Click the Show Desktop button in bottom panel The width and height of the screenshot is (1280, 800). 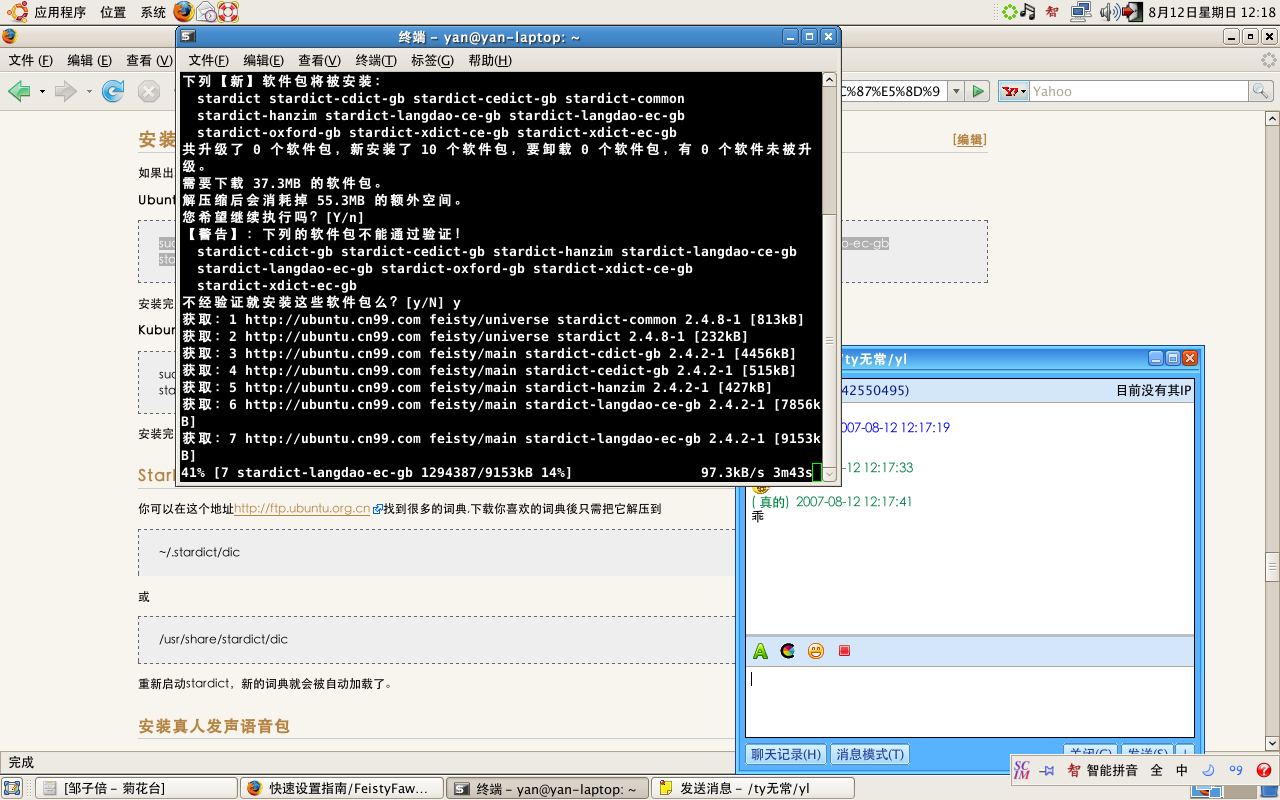[12, 789]
